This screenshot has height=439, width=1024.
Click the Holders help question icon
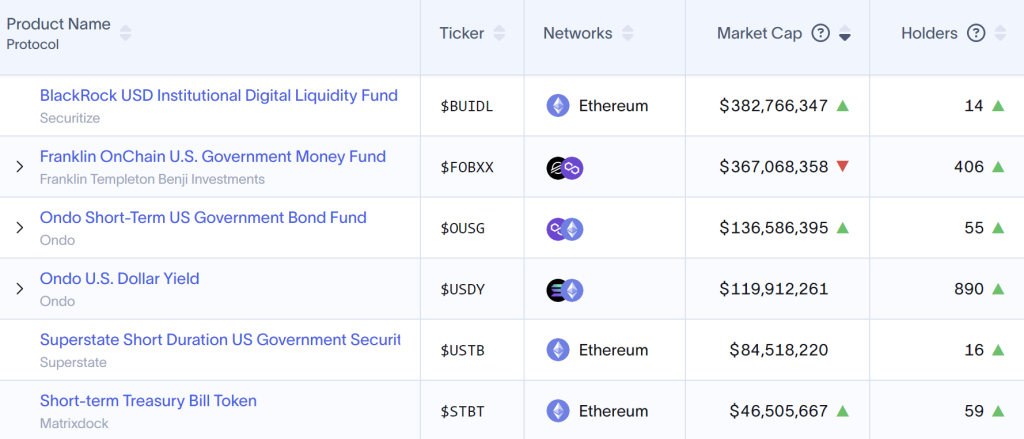(976, 34)
